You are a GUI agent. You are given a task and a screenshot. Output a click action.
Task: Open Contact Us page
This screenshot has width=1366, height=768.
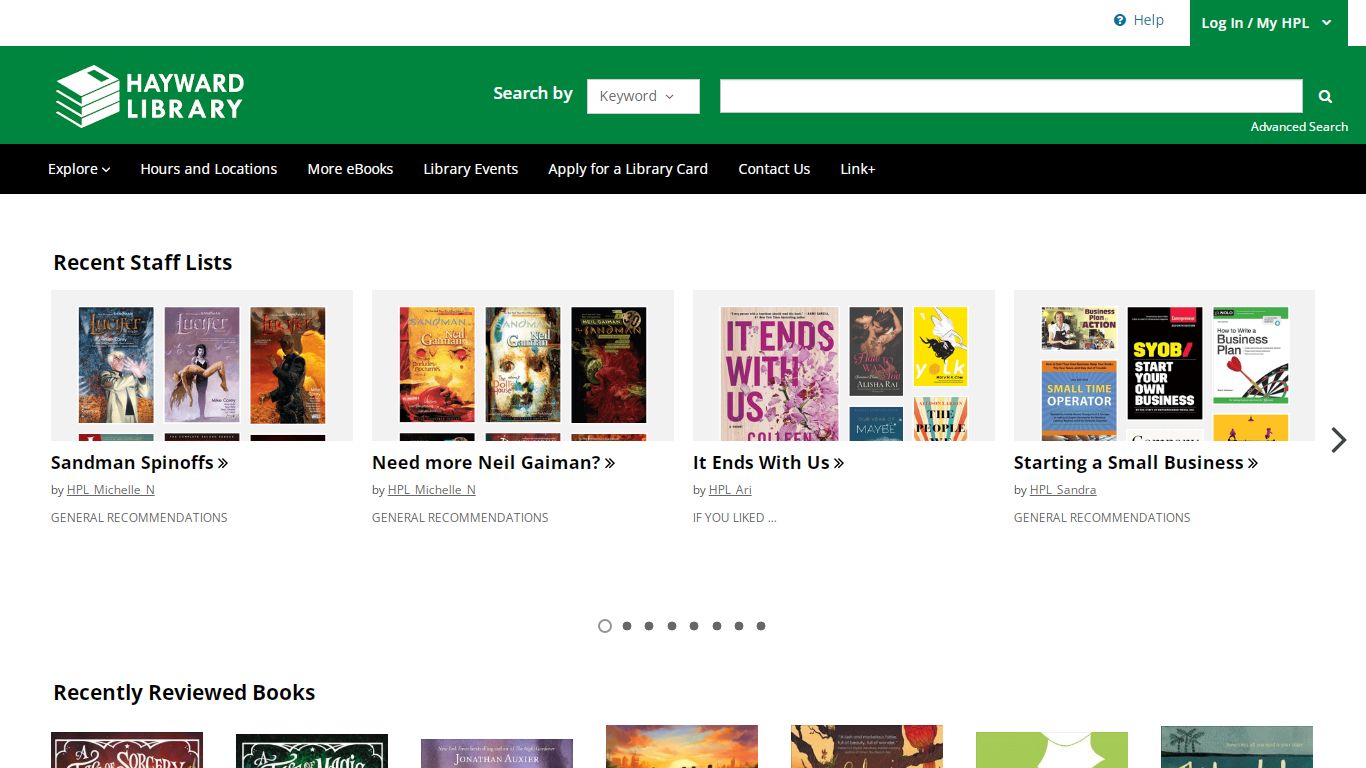(x=774, y=169)
